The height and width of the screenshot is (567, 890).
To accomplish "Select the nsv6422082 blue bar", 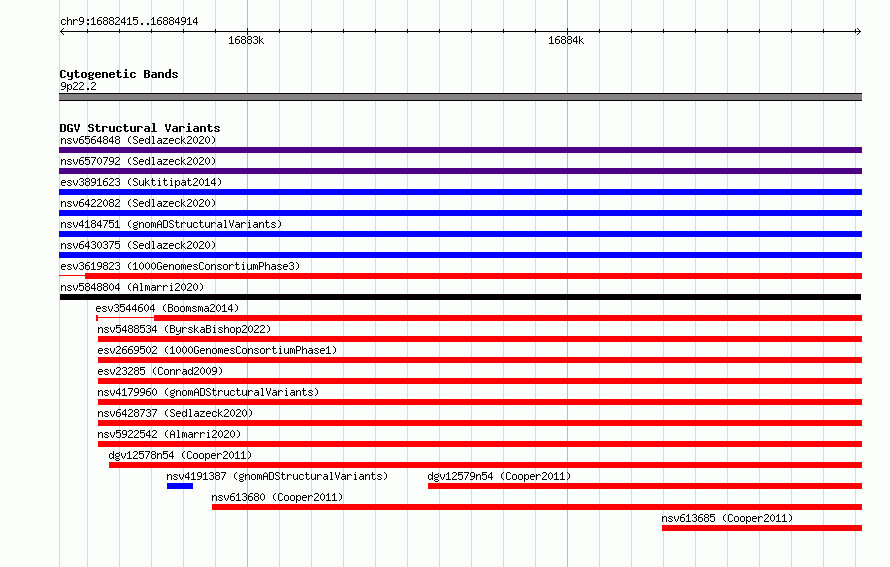I will pos(460,213).
